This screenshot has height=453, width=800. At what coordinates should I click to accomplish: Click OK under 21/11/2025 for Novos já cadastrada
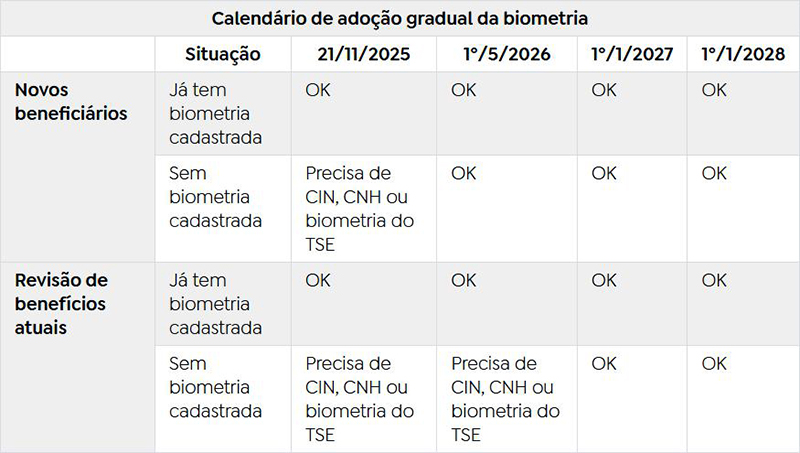tap(318, 91)
